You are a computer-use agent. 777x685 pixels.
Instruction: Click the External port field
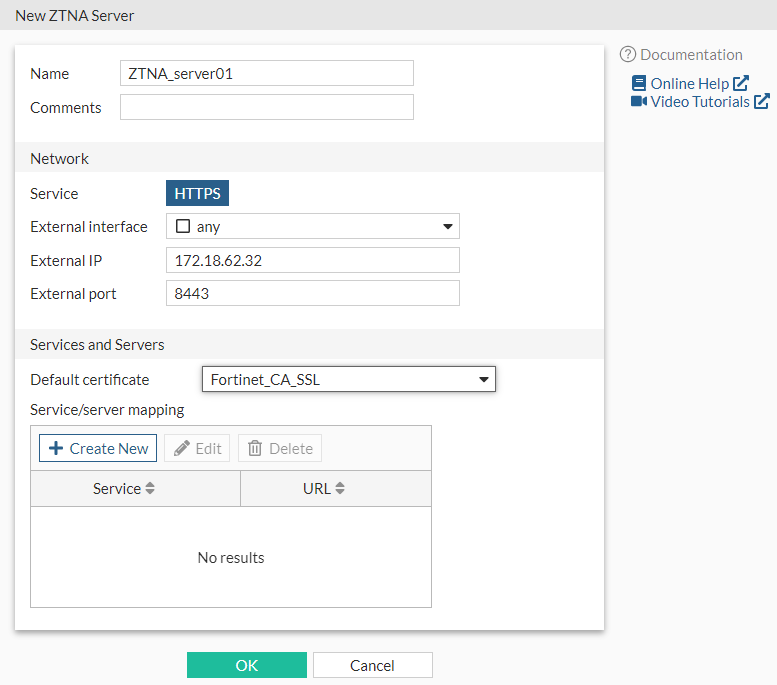(x=312, y=294)
